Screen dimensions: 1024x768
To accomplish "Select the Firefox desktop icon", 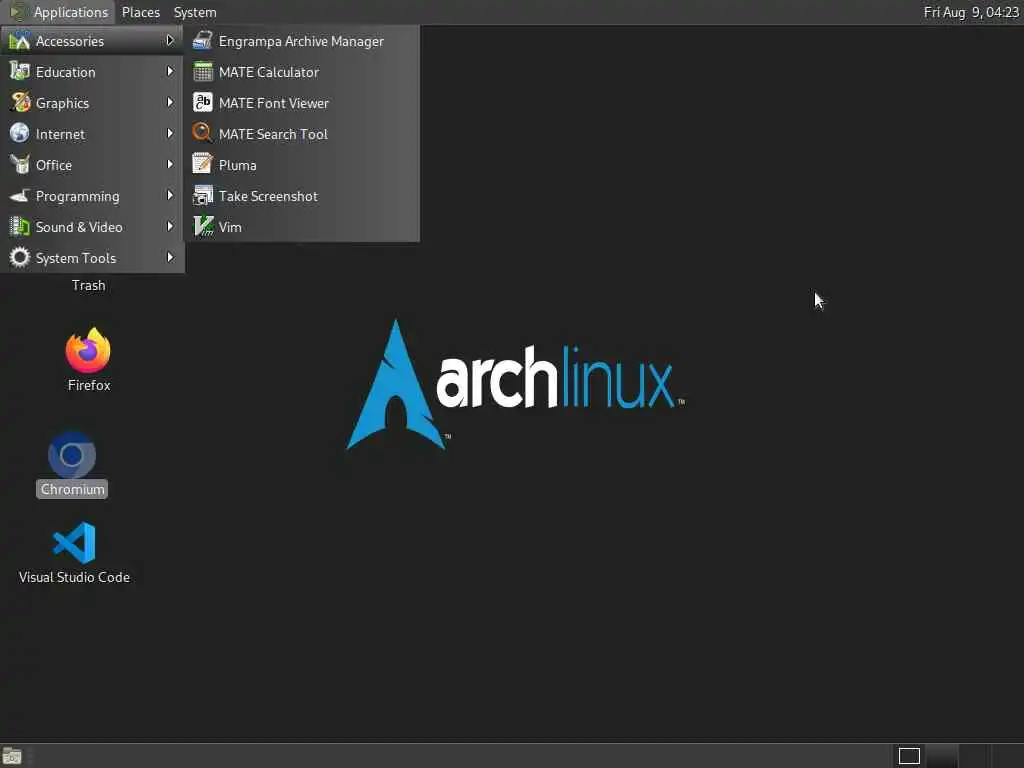I will pos(88,351).
